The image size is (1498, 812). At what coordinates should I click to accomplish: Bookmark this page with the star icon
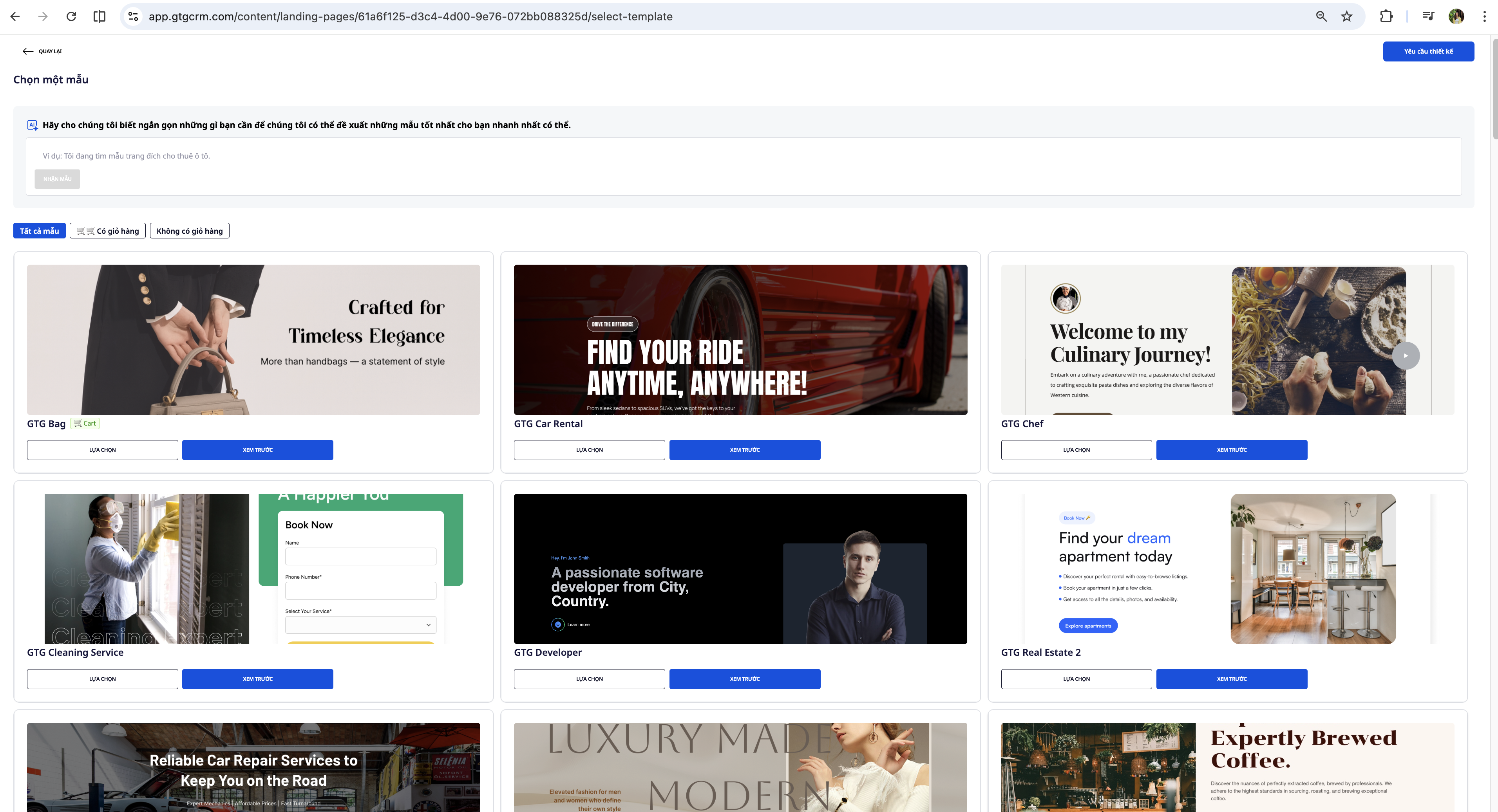[1347, 16]
